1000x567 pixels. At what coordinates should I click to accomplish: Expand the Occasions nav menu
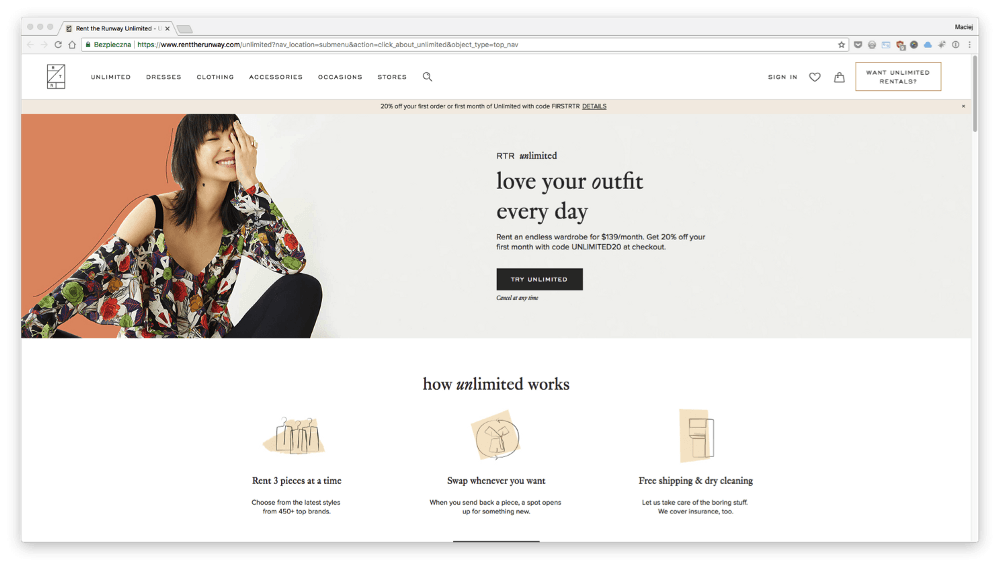pyautogui.click(x=340, y=77)
